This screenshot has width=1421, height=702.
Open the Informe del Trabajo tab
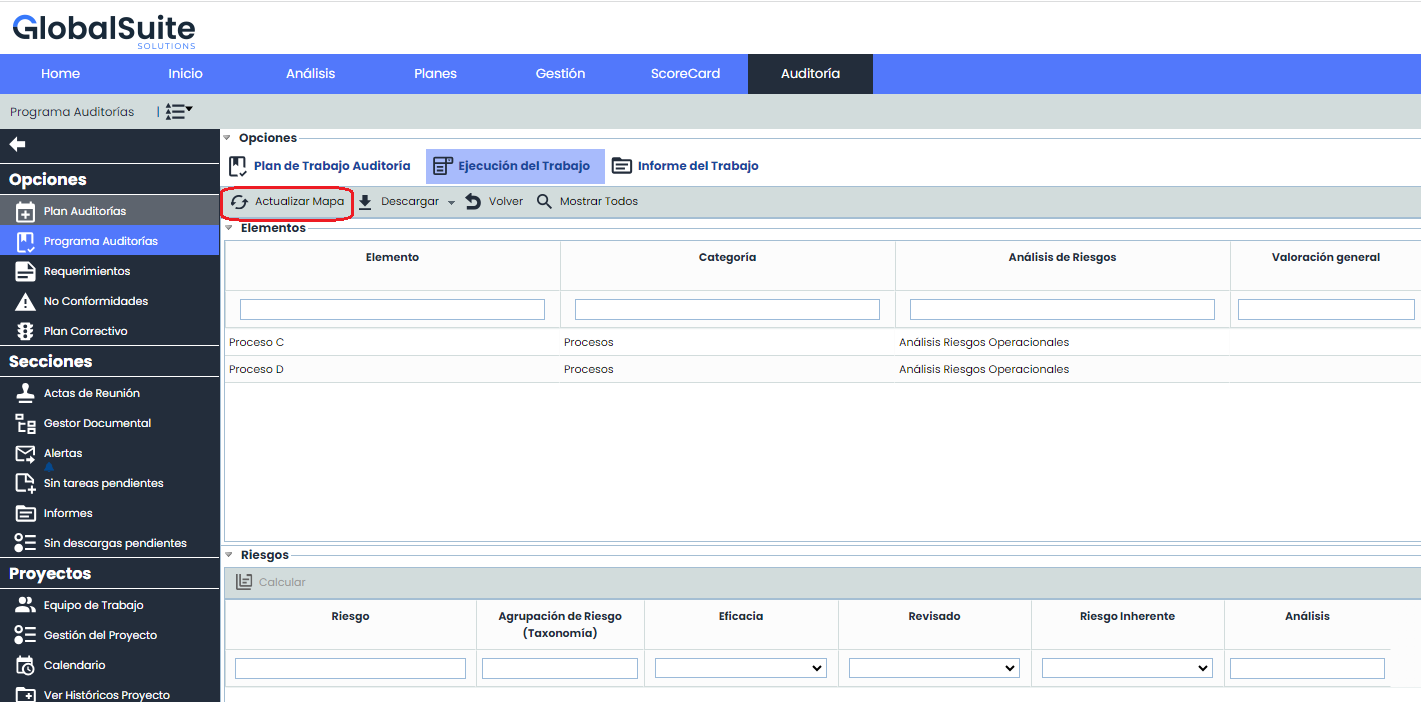point(685,166)
